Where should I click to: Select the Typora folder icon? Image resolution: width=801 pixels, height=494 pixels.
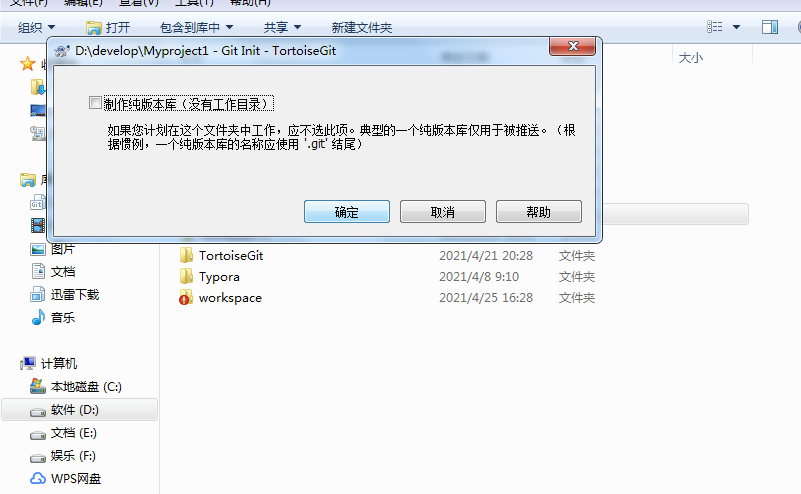pos(186,276)
